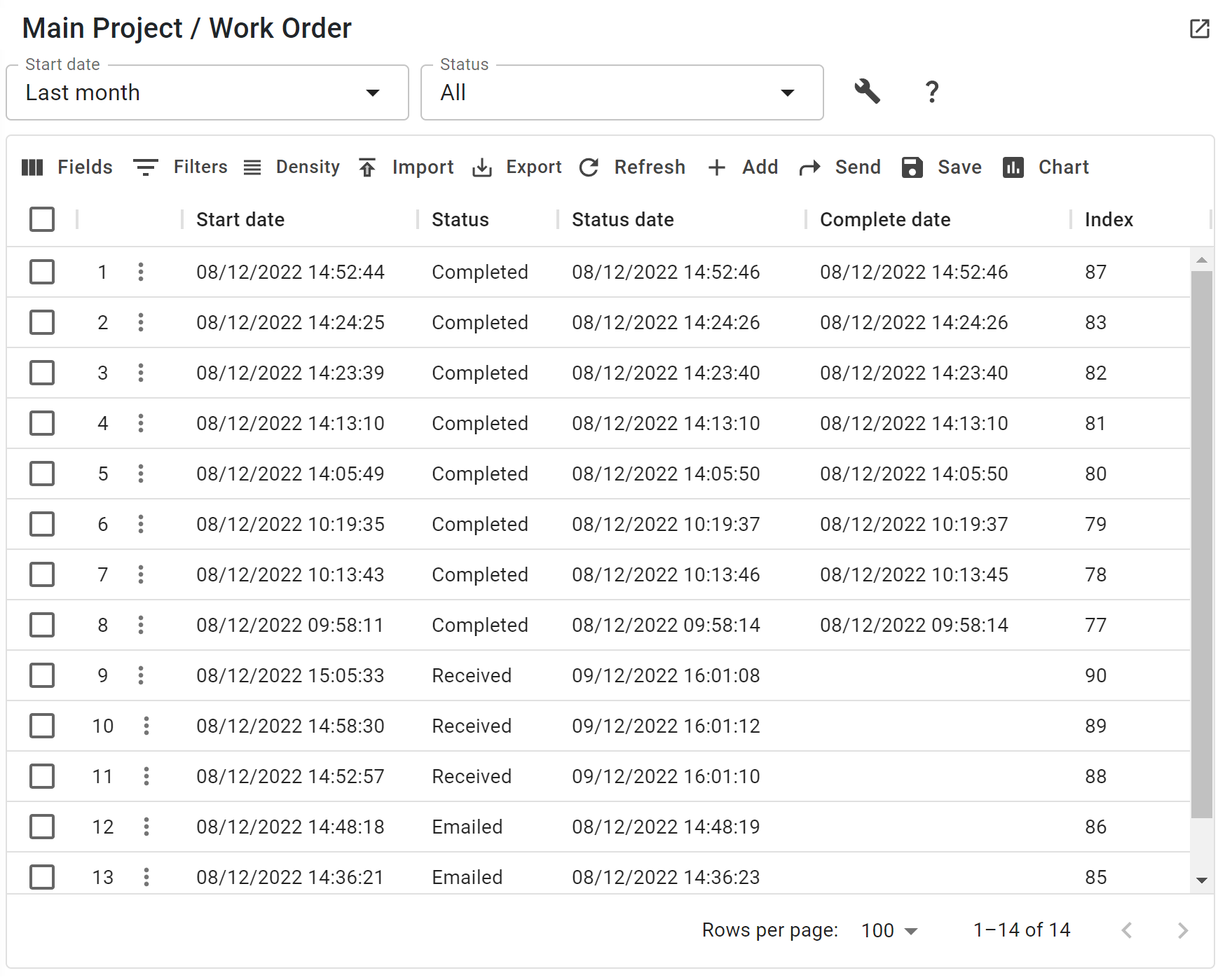
Task: Select the checkbox on row 1
Action: [42, 272]
